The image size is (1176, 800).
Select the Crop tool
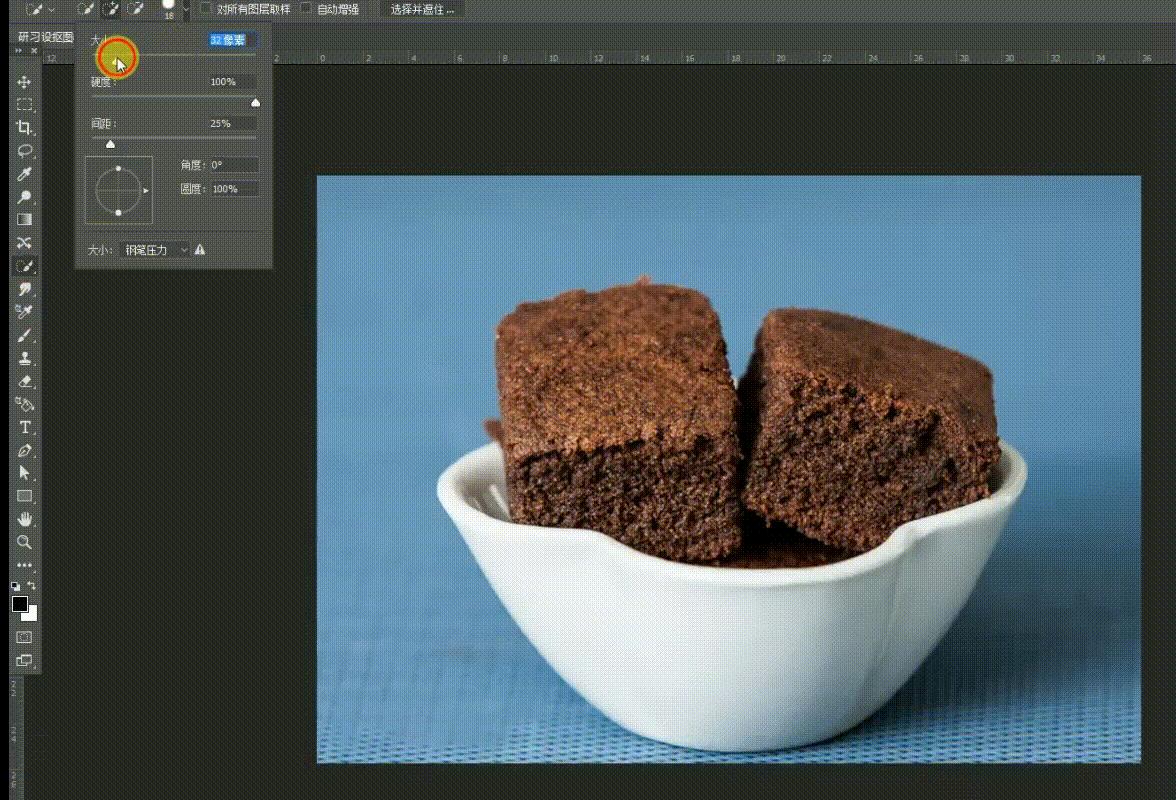[24, 128]
